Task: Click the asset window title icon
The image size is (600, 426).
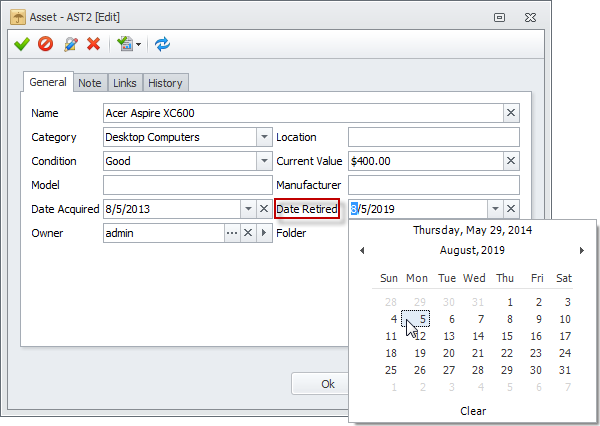Action: [18, 17]
